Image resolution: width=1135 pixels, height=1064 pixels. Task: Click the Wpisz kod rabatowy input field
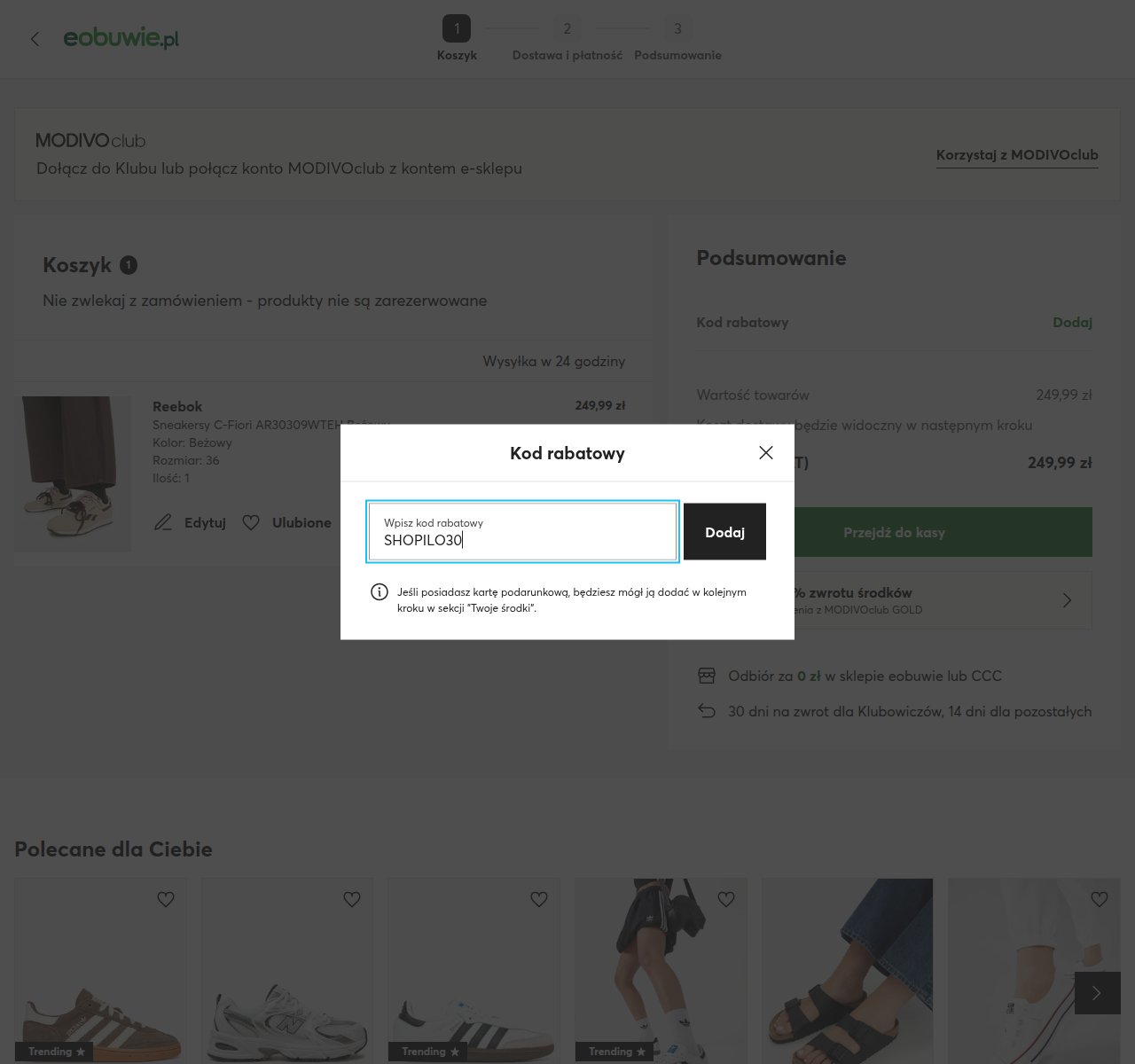click(523, 532)
